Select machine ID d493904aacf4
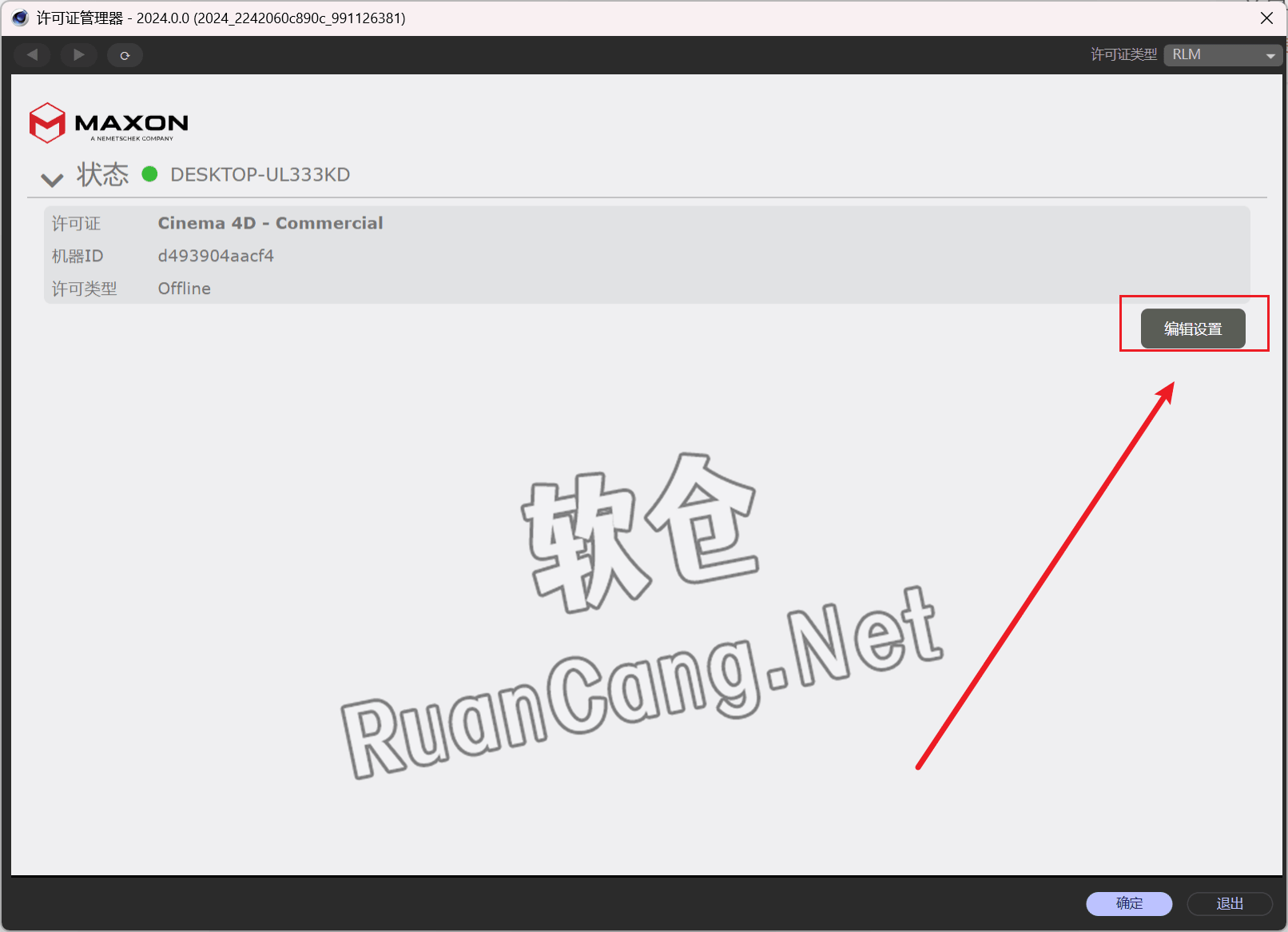This screenshot has height=932, width=1288. [216, 256]
